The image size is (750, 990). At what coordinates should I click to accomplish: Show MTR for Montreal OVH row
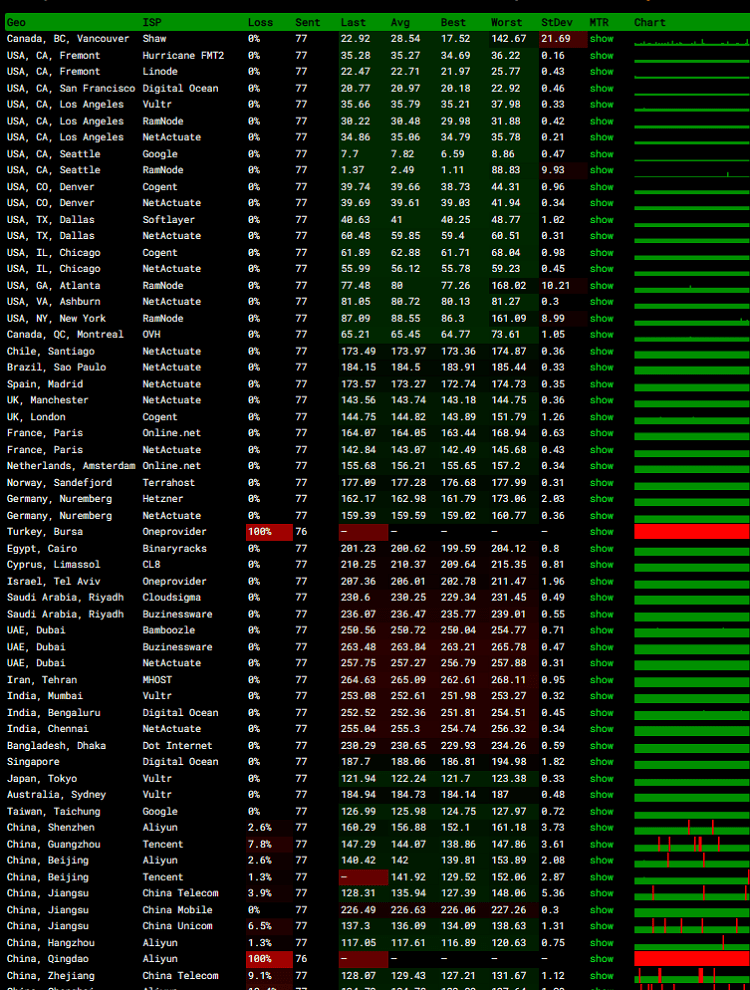[602, 335]
